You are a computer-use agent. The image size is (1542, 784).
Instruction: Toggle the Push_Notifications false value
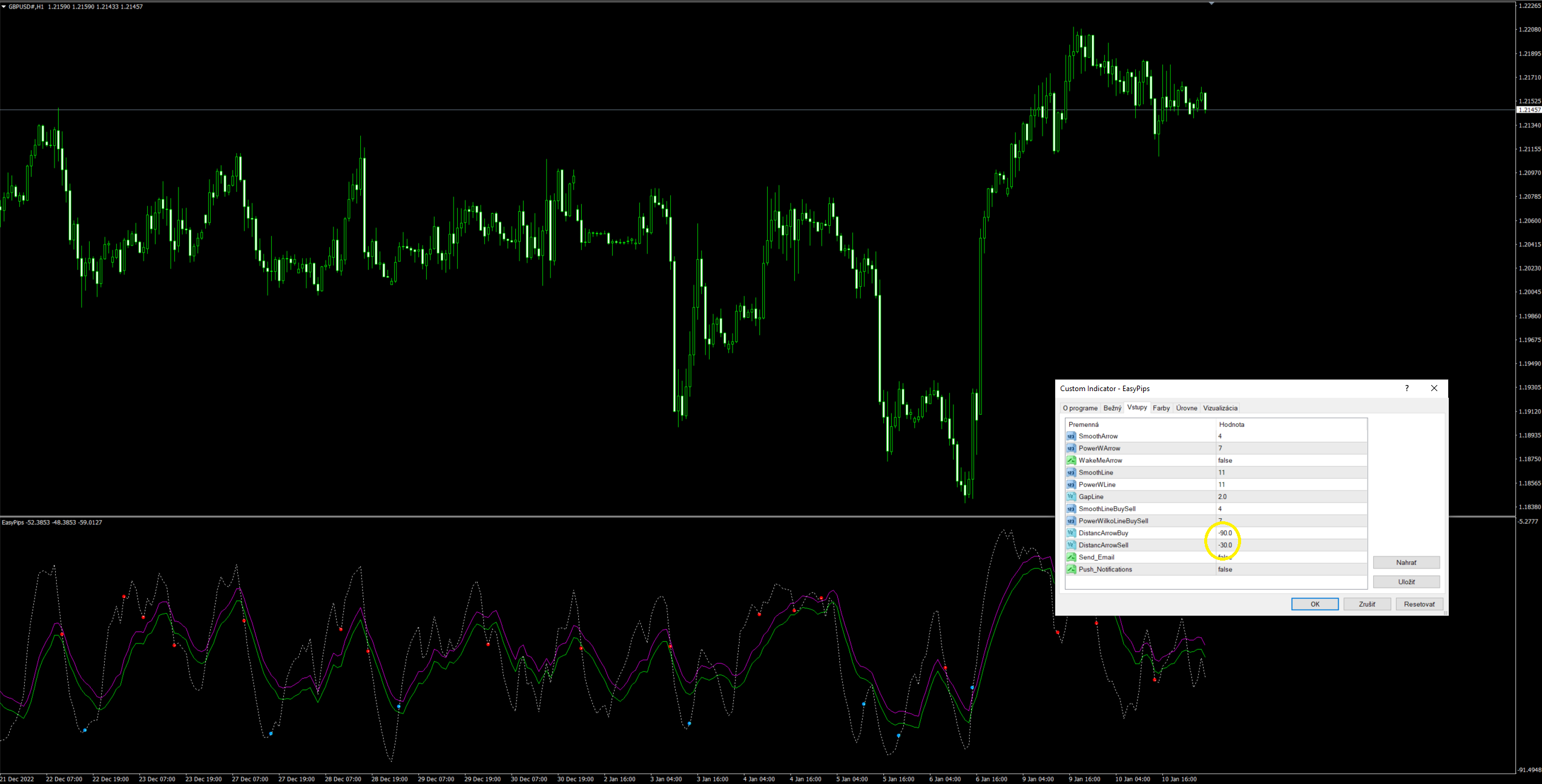point(1225,569)
